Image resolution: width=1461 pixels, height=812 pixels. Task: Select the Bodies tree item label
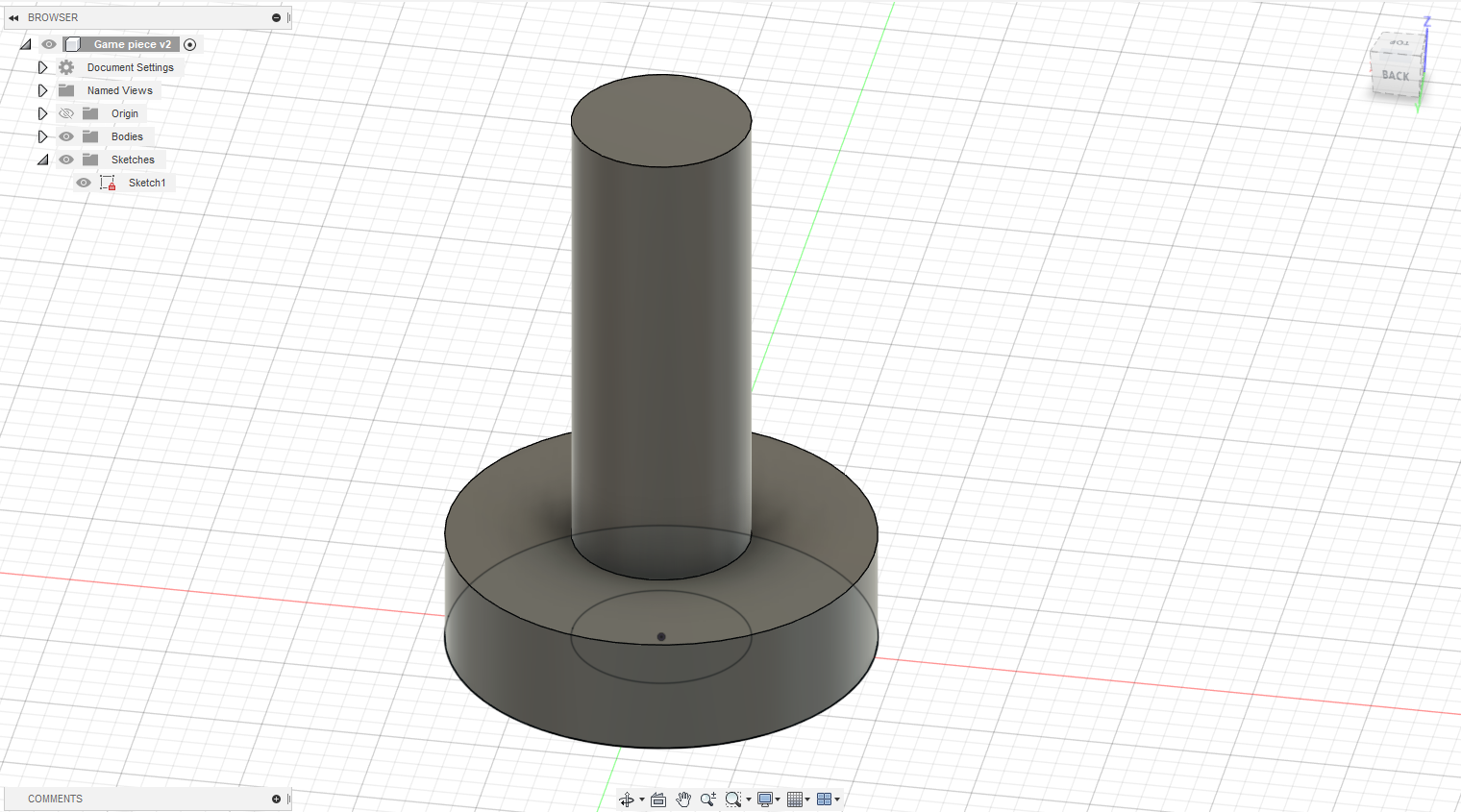pyautogui.click(x=127, y=136)
